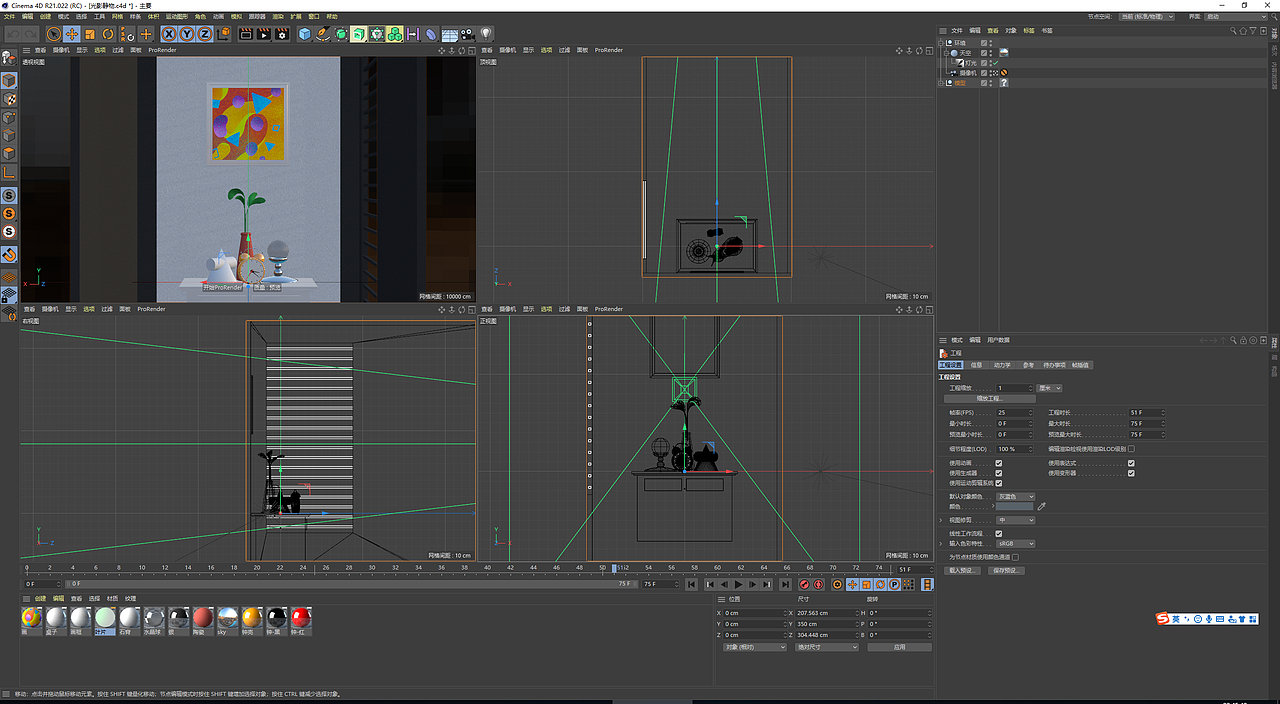Toggle the coordinate system icon

[x=223, y=34]
